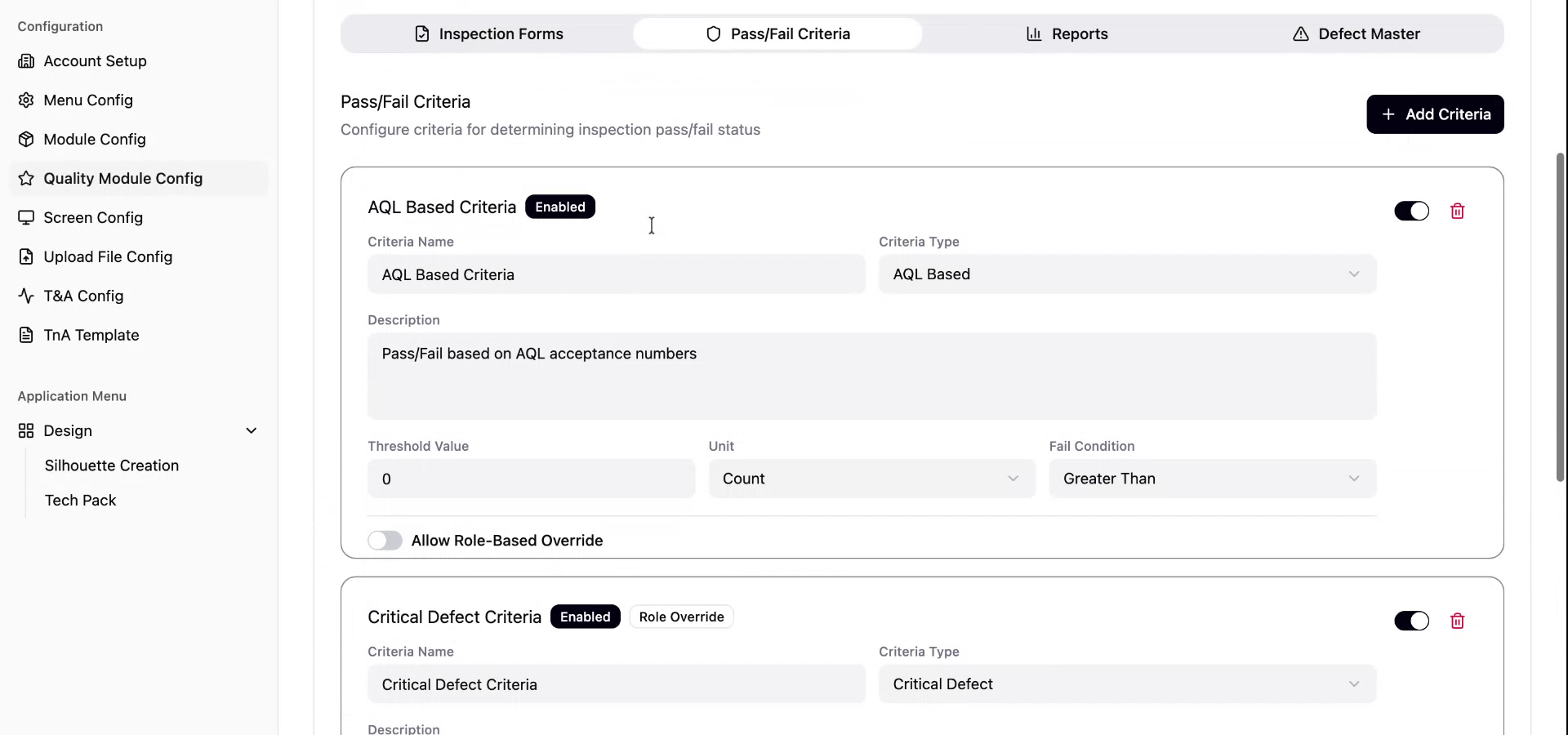1568x735 pixels.
Task: Click trash icon for Critical Defect Criteria
Action: click(x=1457, y=621)
